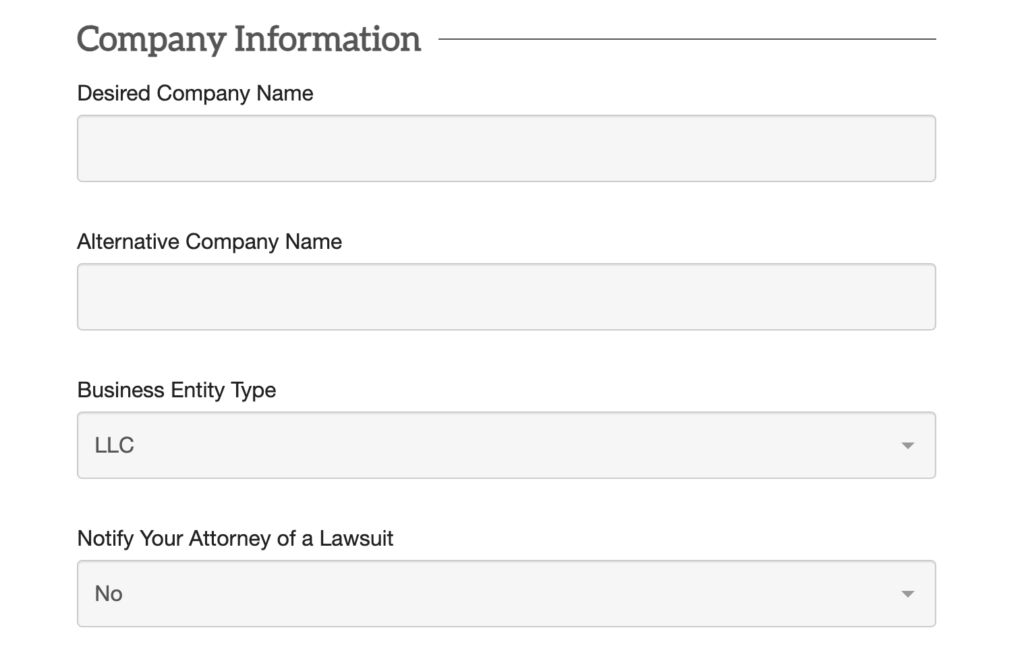The image size is (1024, 657).
Task: Click the "Business Entity Type" label
Action: (x=176, y=390)
